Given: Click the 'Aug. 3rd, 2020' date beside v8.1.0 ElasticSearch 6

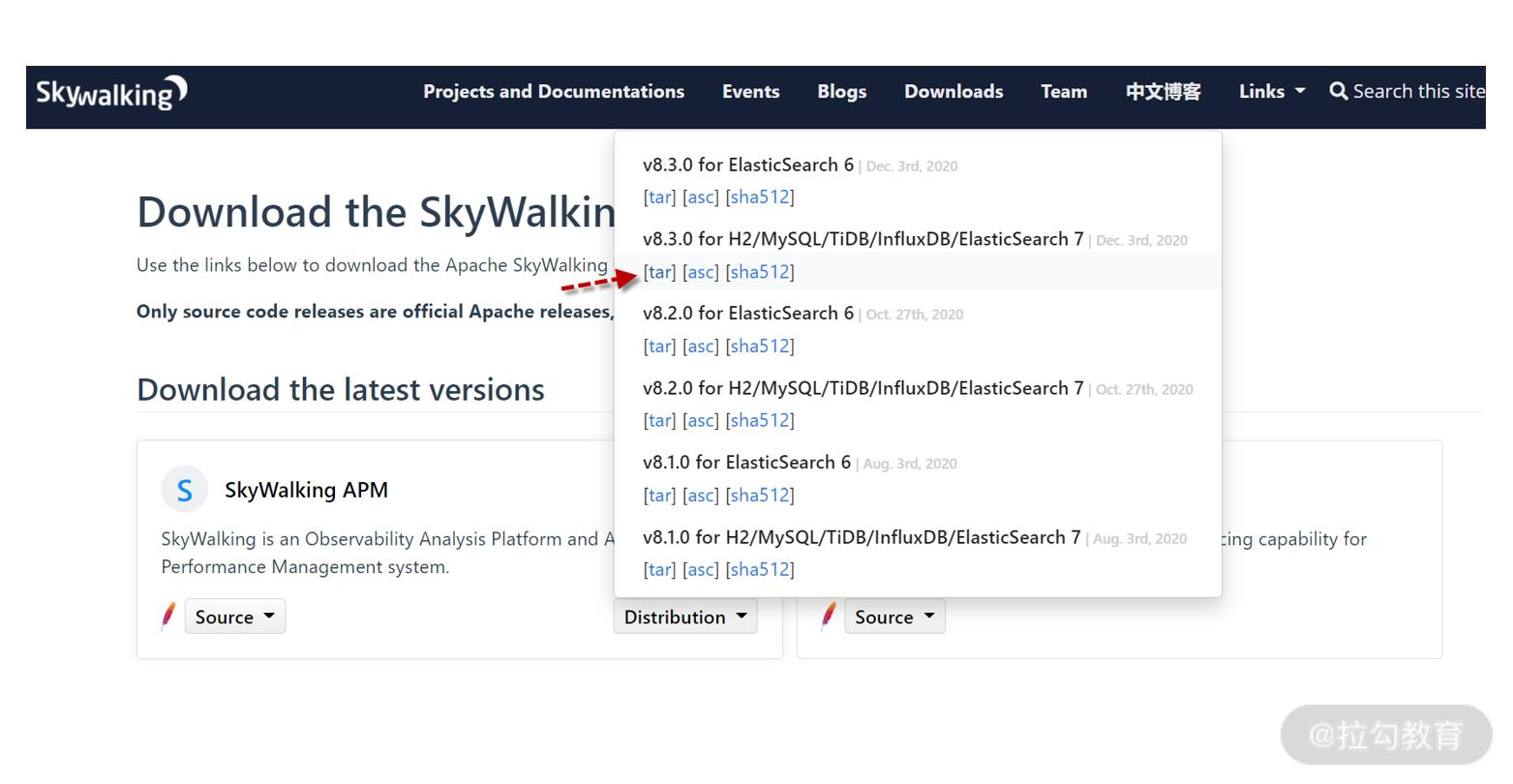Looking at the screenshot, I should pos(910,464).
